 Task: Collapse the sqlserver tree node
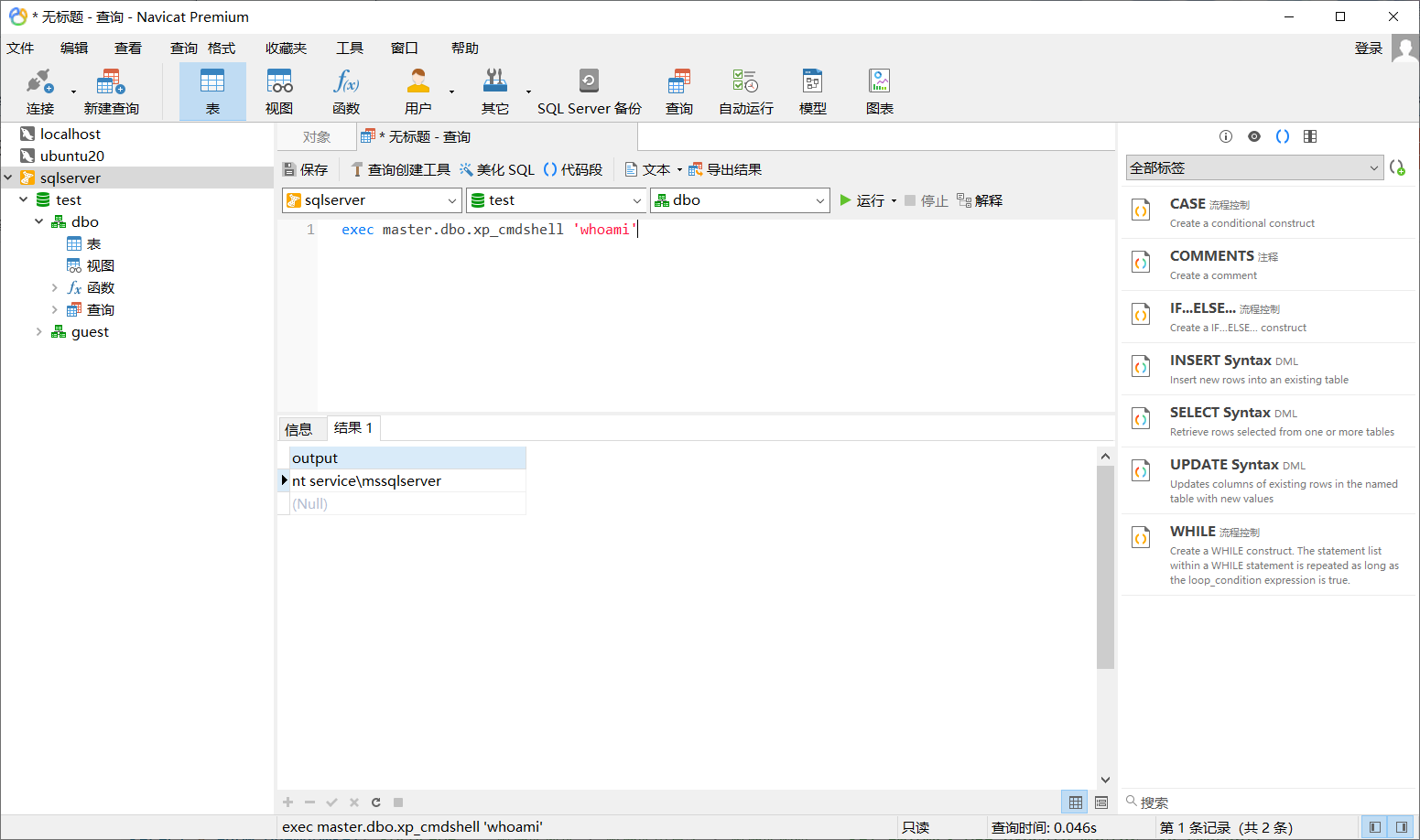pyautogui.click(x=8, y=178)
